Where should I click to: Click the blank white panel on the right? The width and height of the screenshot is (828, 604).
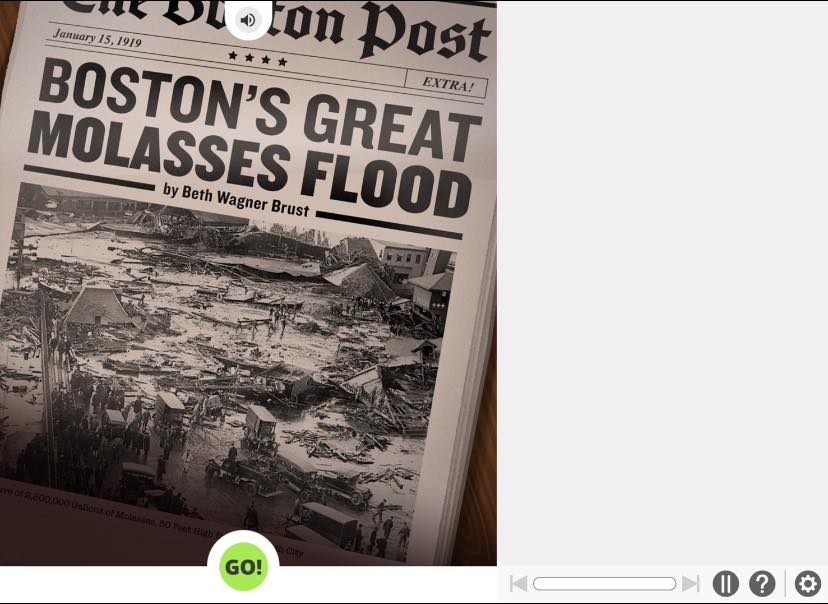(x=662, y=280)
